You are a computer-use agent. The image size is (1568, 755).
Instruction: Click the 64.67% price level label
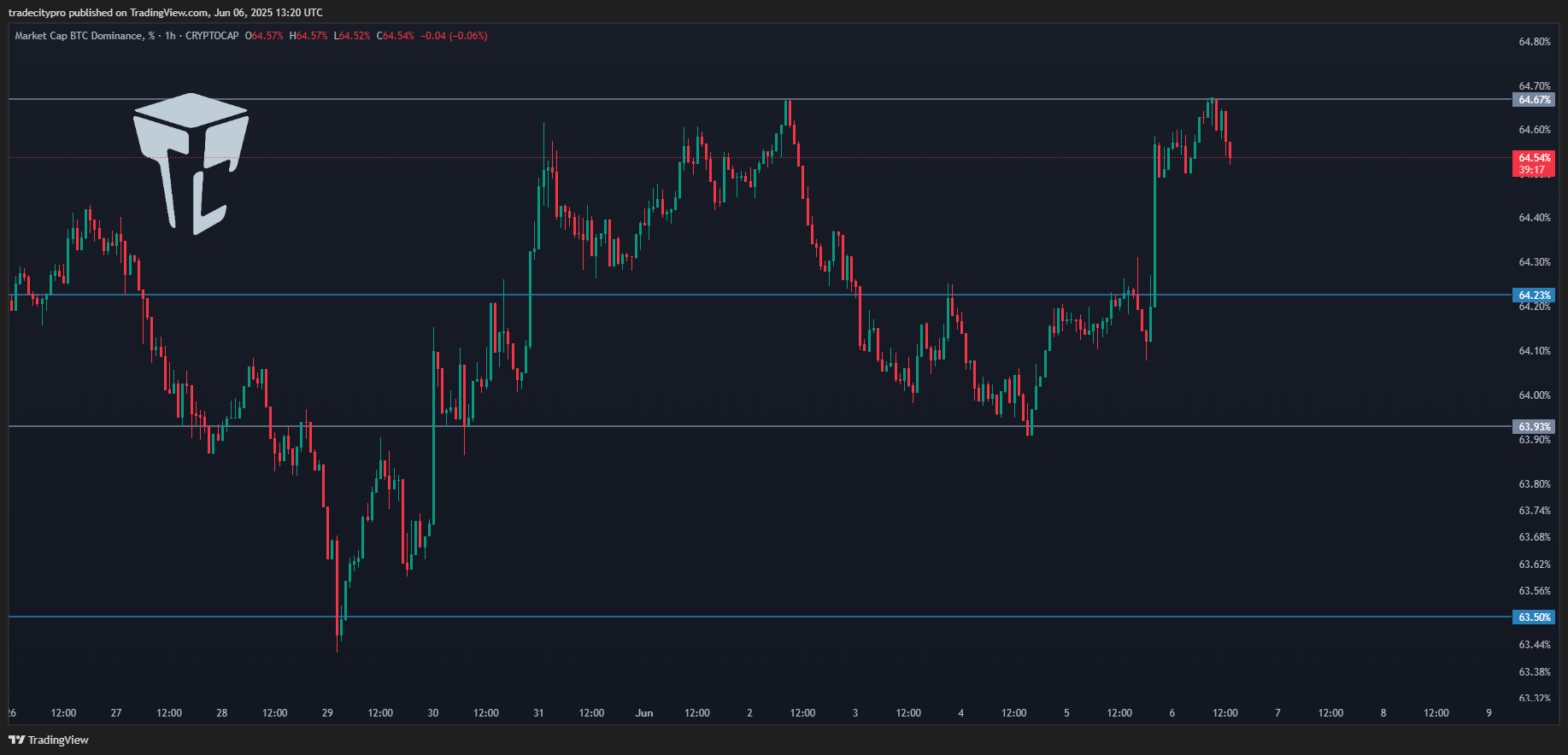[x=1535, y=100]
